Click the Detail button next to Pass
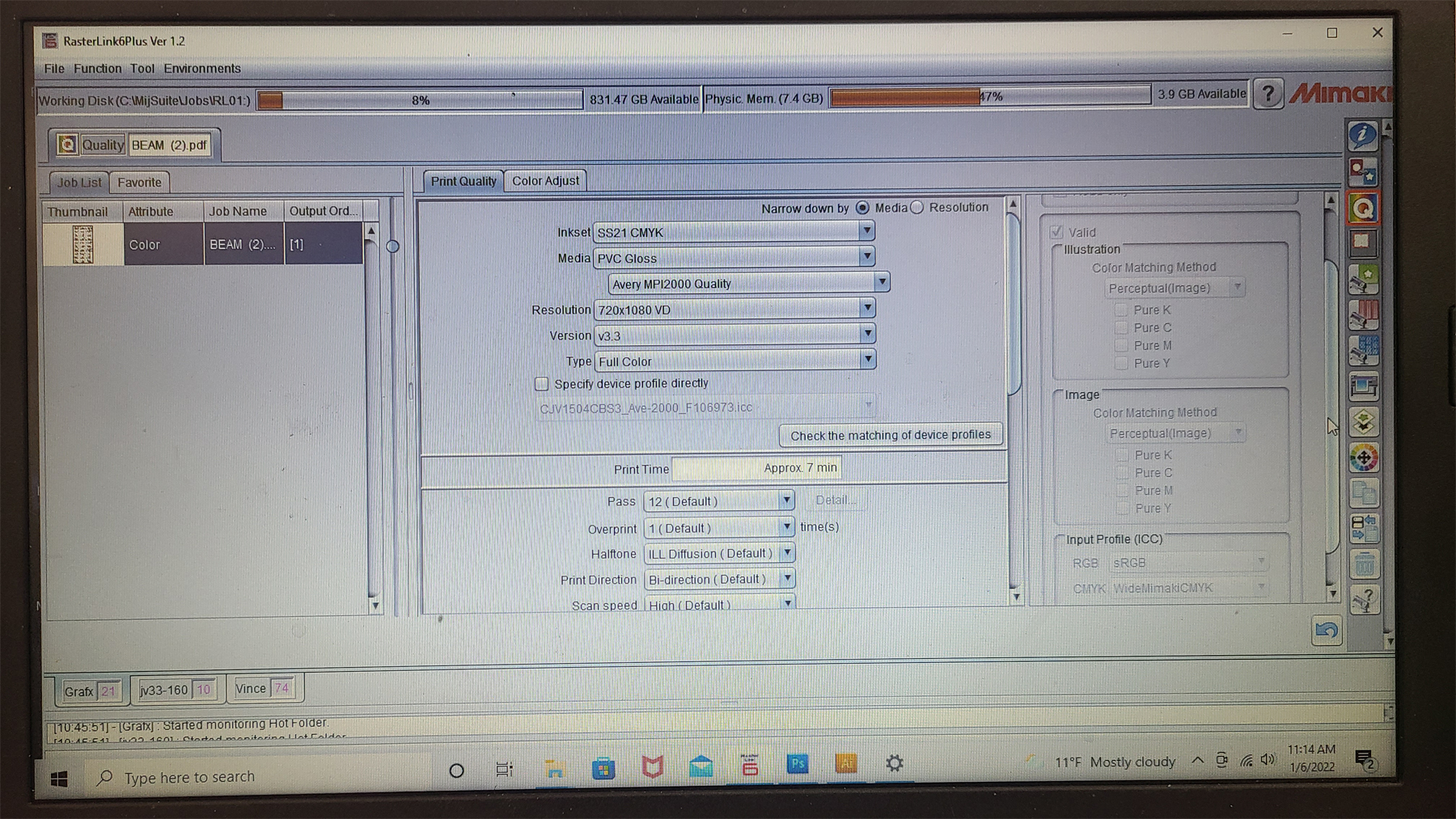This screenshot has width=1456, height=819. point(835,500)
